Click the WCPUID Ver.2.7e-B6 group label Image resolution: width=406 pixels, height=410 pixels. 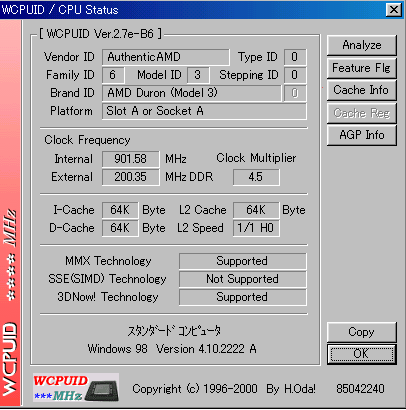point(100,34)
